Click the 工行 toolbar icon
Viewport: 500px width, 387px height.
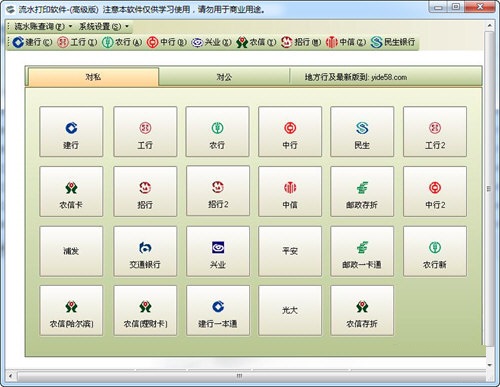pyautogui.click(x=77, y=42)
